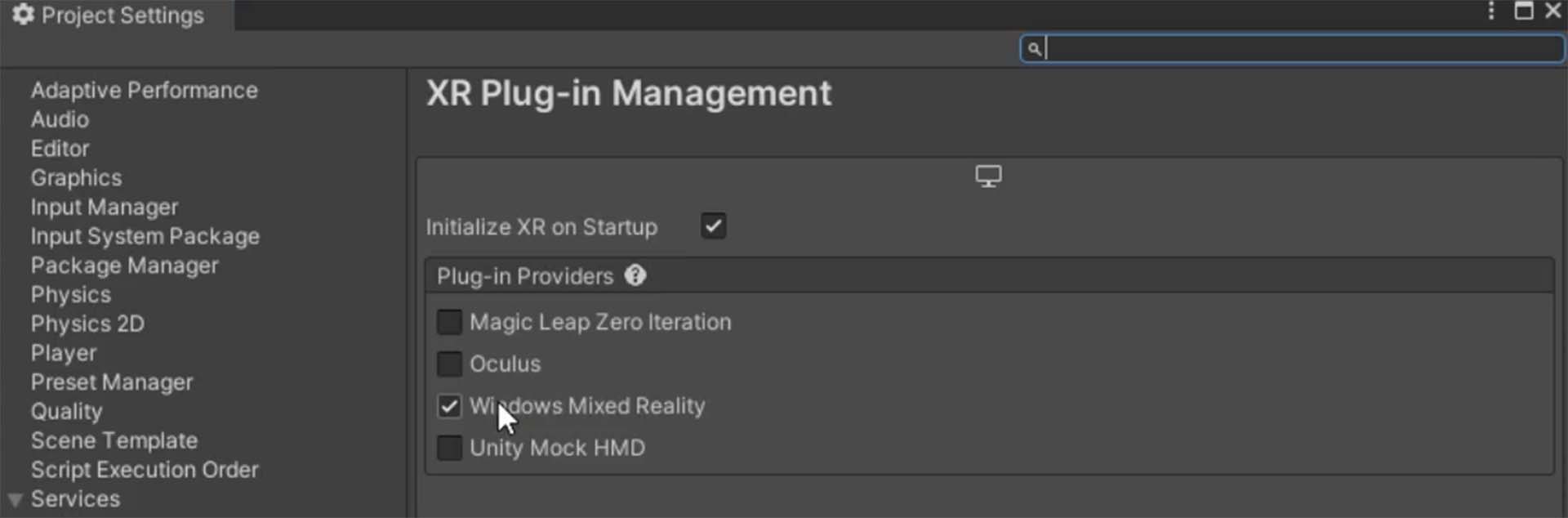The height and width of the screenshot is (518, 1568).
Task: Click the search magnifier icon
Action: 1034,49
